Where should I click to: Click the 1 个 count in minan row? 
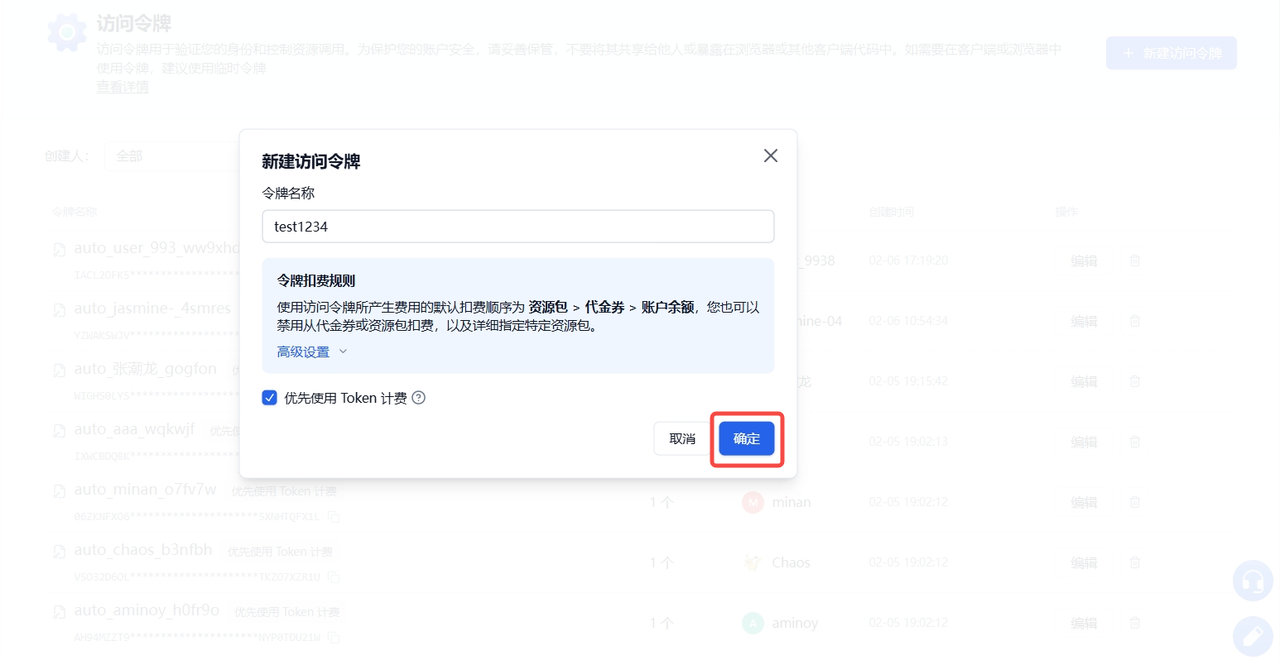click(661, 502)
